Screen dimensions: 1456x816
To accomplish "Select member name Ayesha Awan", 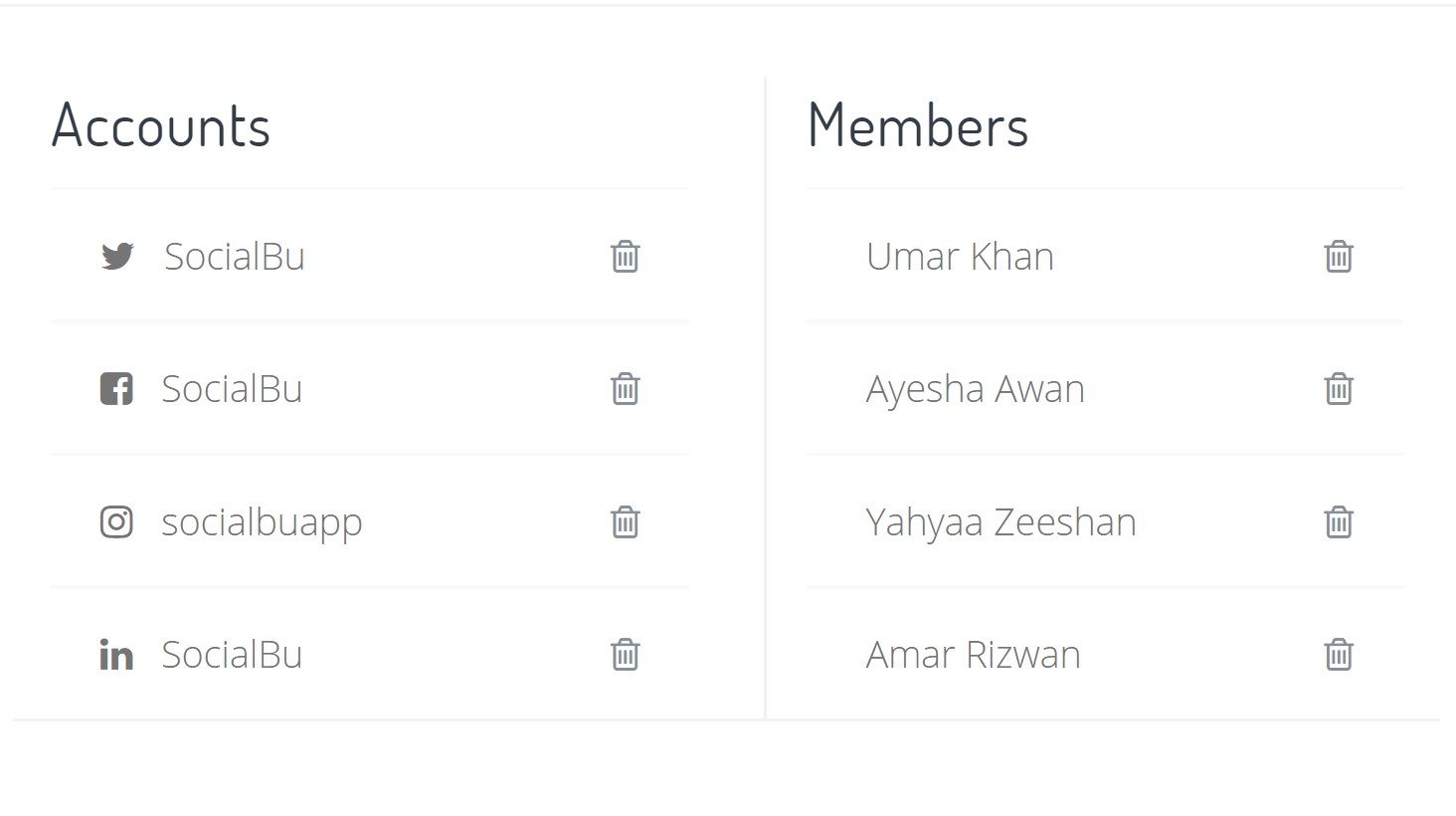I will (975, 390).
